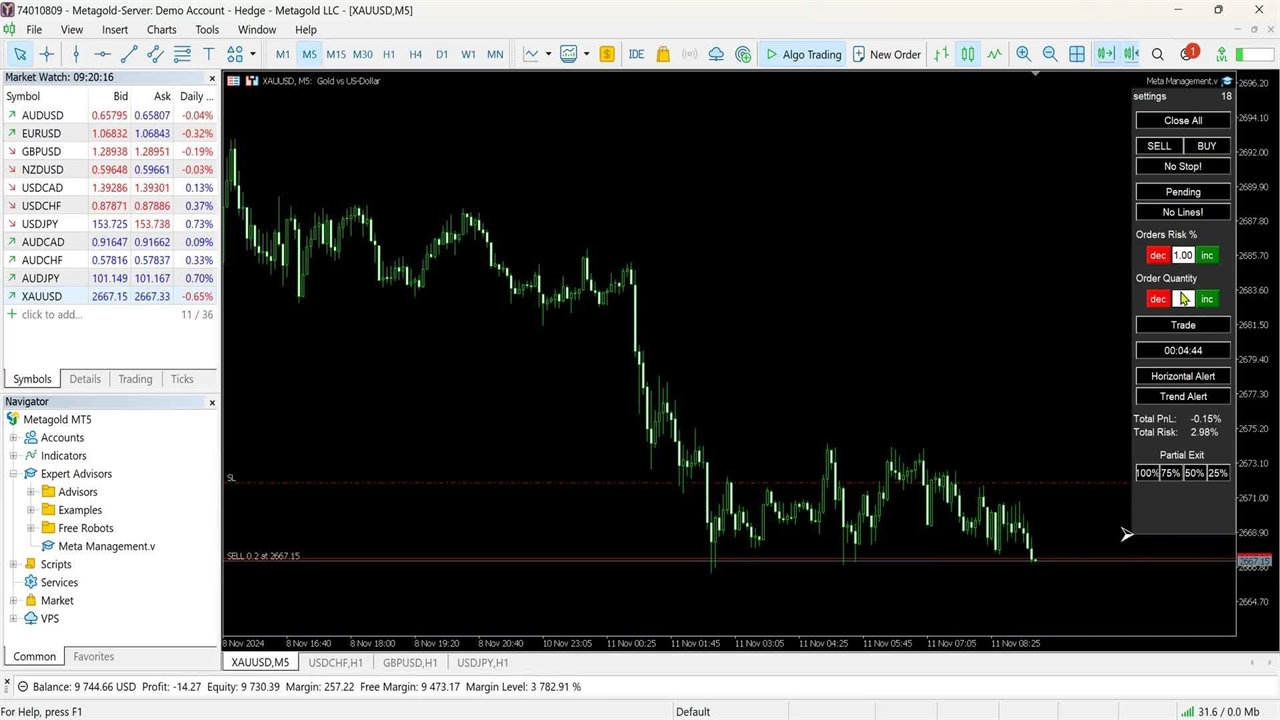Screen dimensions: 1280x720
Task: Switch to the USDCHF,H1 chart tab
Action: click(335, 662)
